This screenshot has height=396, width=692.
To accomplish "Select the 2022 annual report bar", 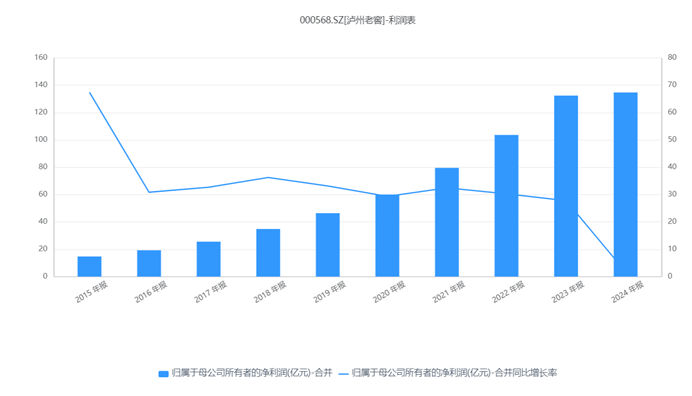I will pos(507,206).
